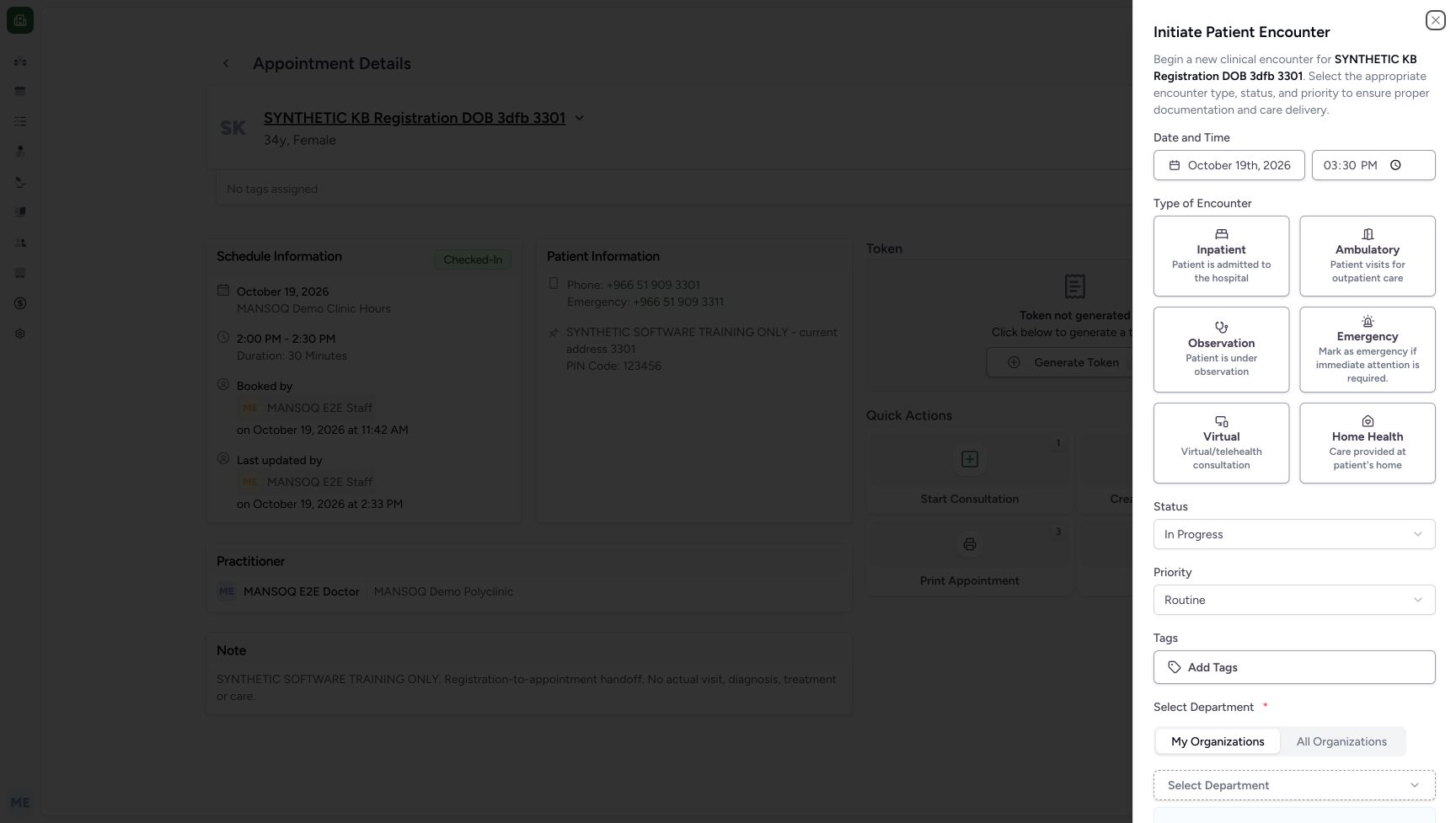Click the Print Appointment printer icon
This screenshot has width=1456, height=823.
969,544
